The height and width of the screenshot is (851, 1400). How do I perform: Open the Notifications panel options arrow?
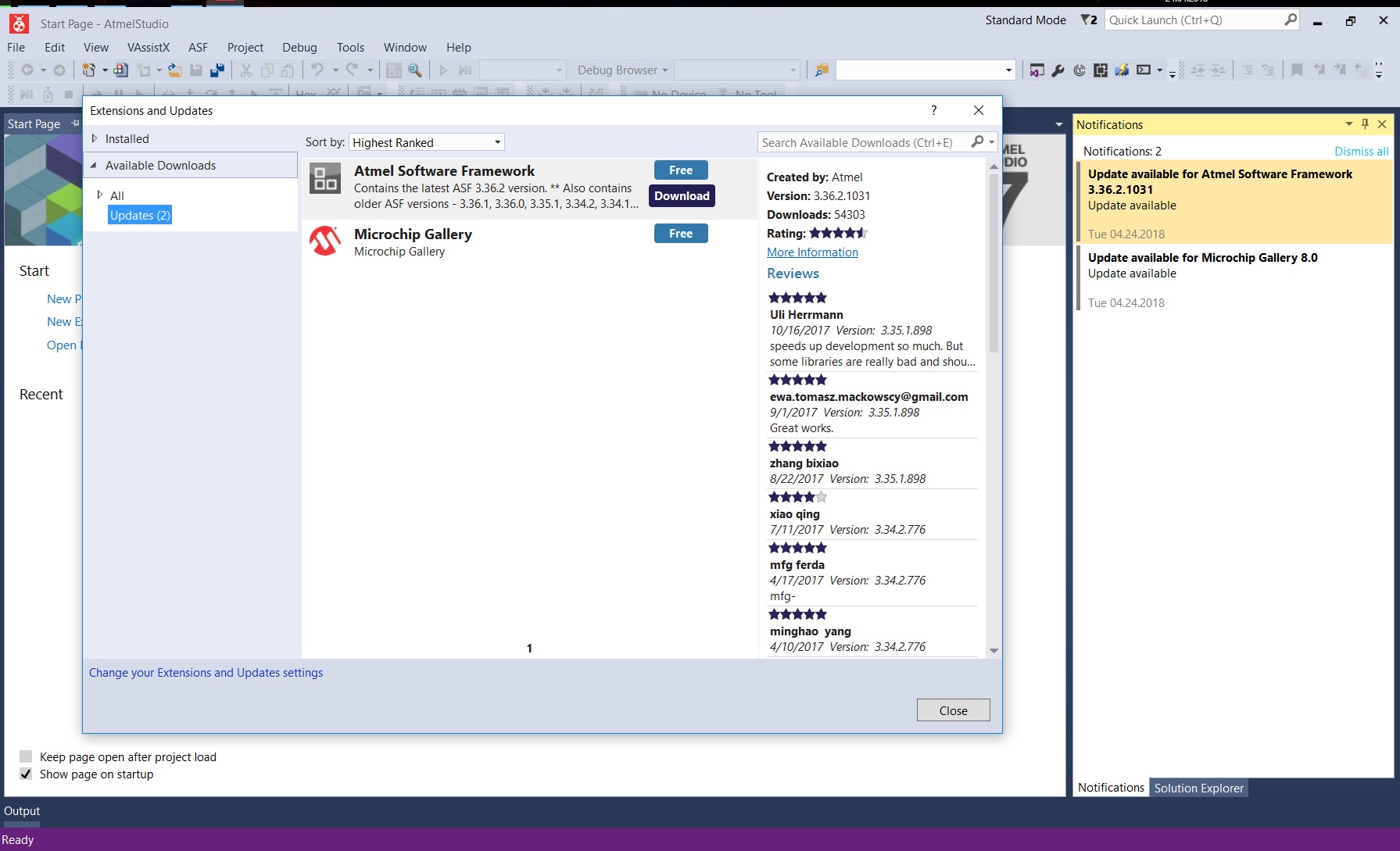coord(1348,123)
